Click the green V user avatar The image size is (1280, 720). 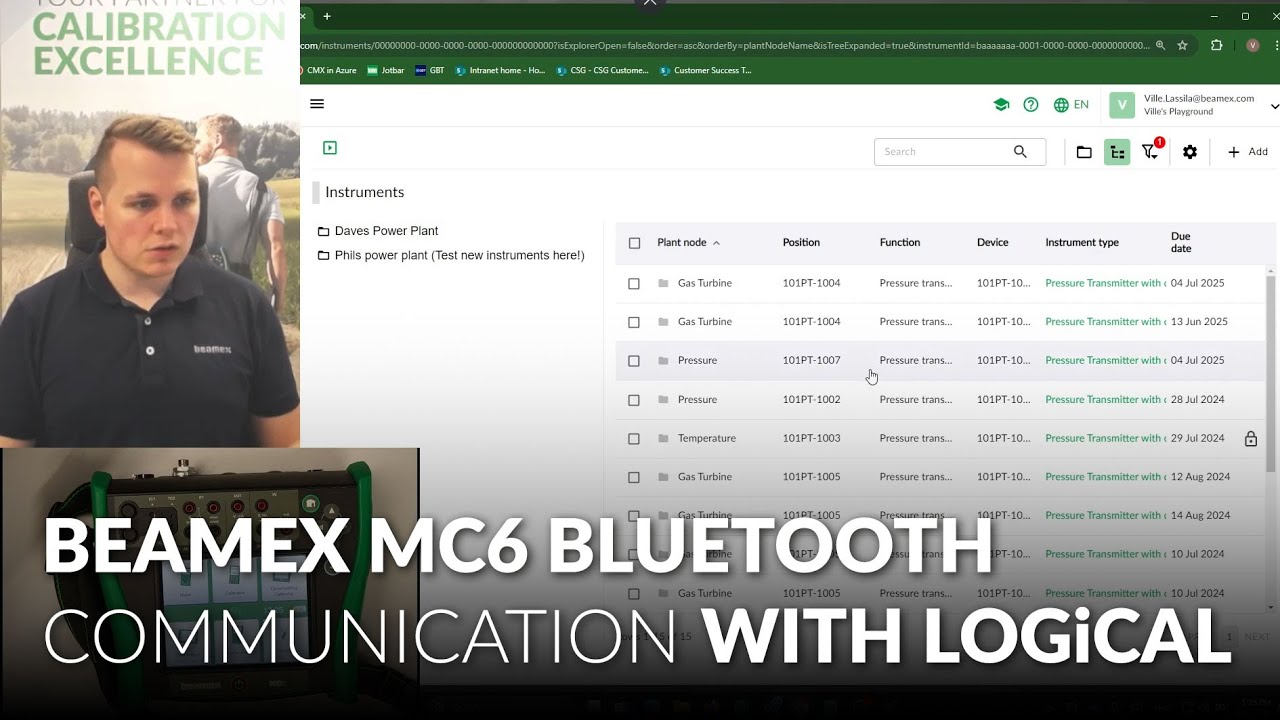(x=1122, y=105)
